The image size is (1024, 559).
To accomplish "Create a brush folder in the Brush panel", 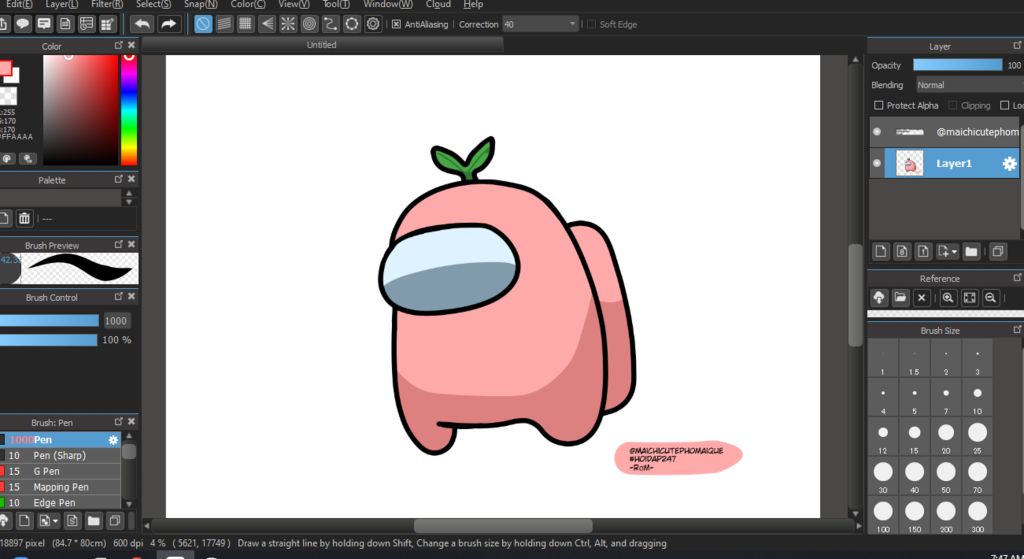I will (x=93, y=520).
